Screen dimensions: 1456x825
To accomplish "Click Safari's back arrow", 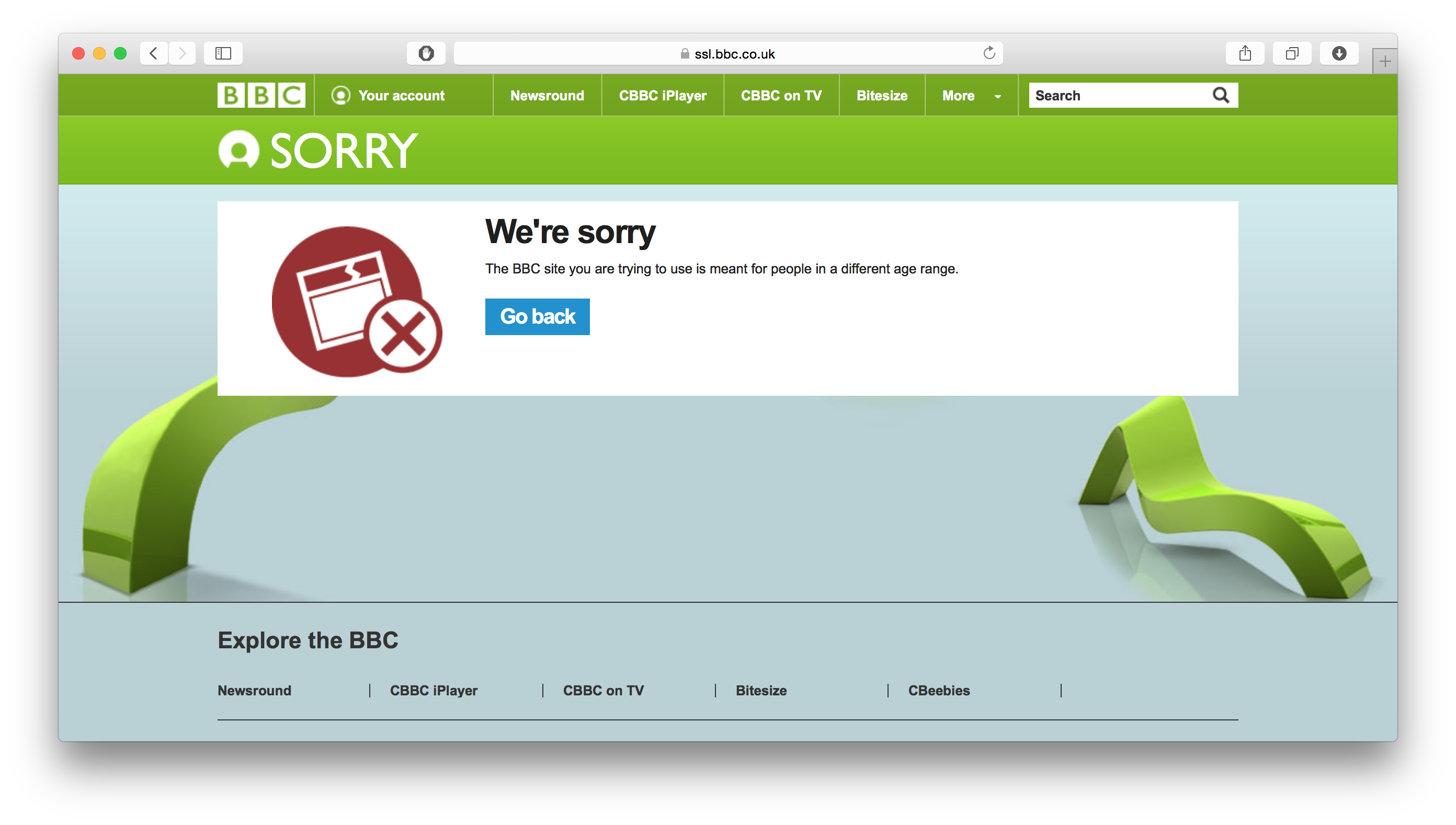I will point(154,53).
